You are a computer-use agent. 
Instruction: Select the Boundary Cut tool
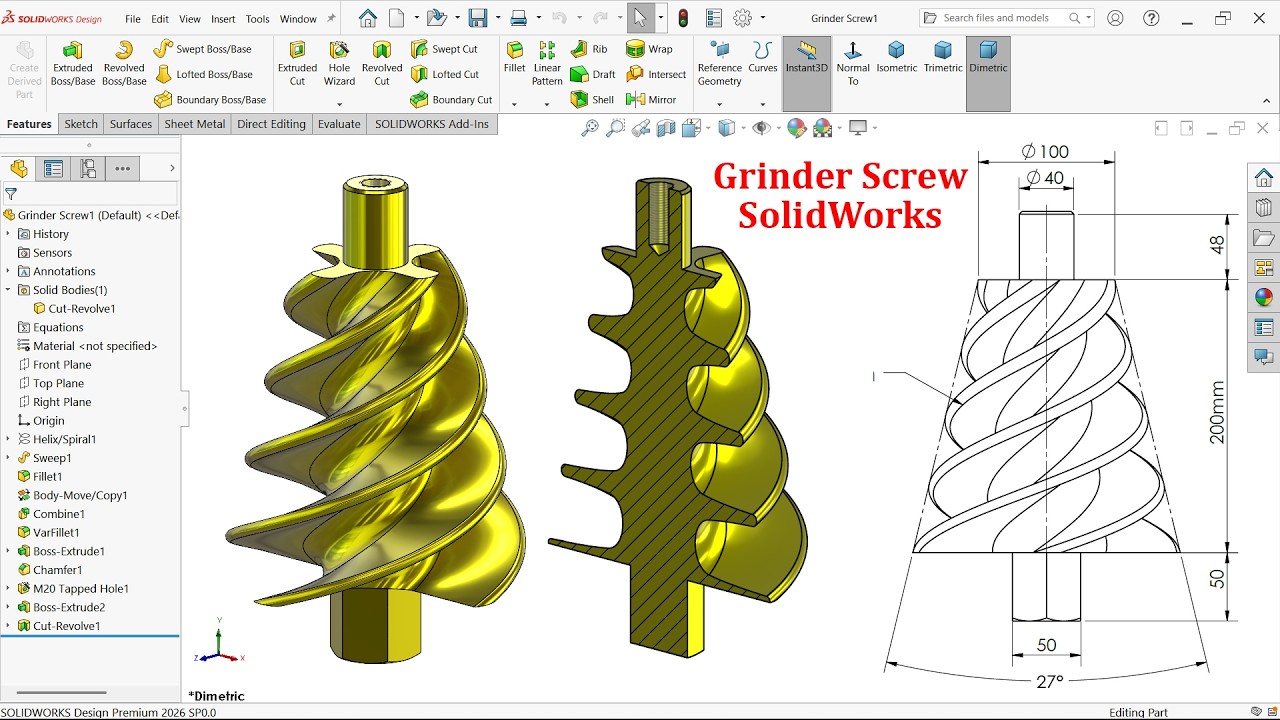pos(451,100)
